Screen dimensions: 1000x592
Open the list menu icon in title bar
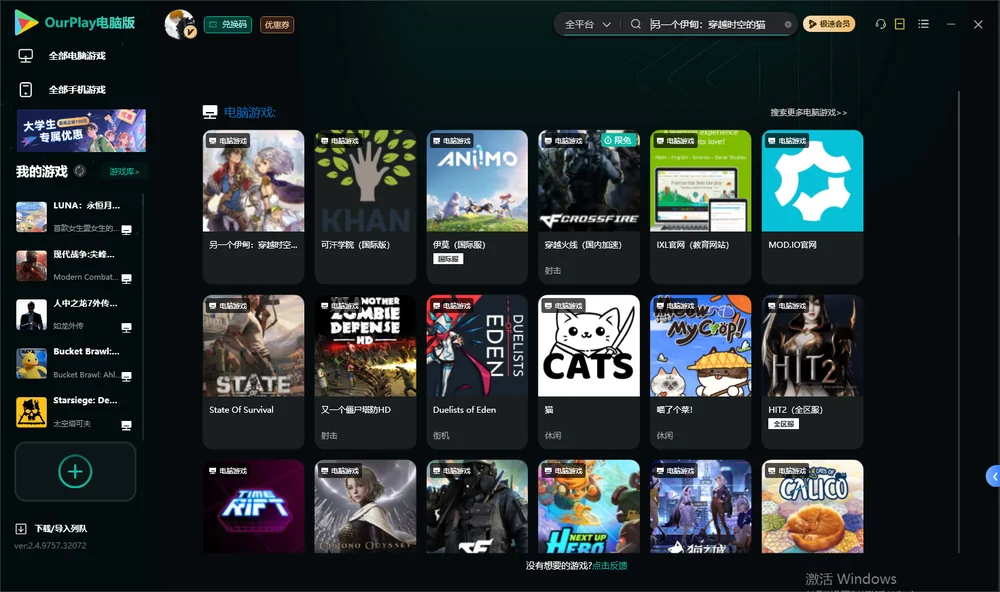(x=923, y=24)
